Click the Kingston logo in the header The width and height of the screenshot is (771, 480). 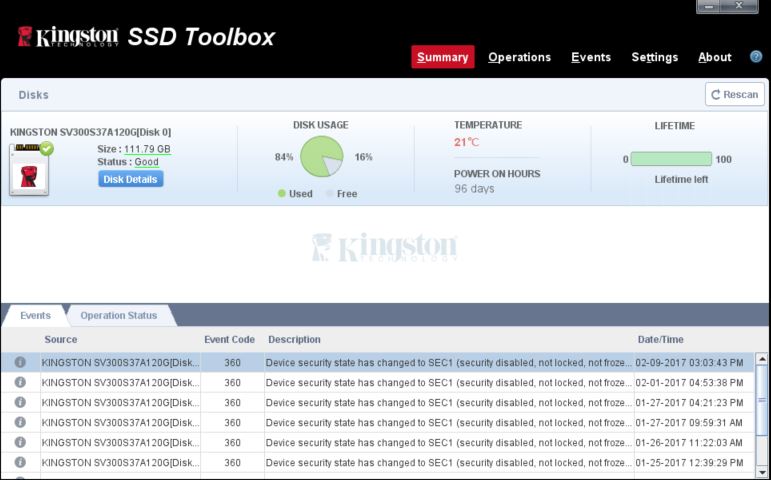pos(68,37)
